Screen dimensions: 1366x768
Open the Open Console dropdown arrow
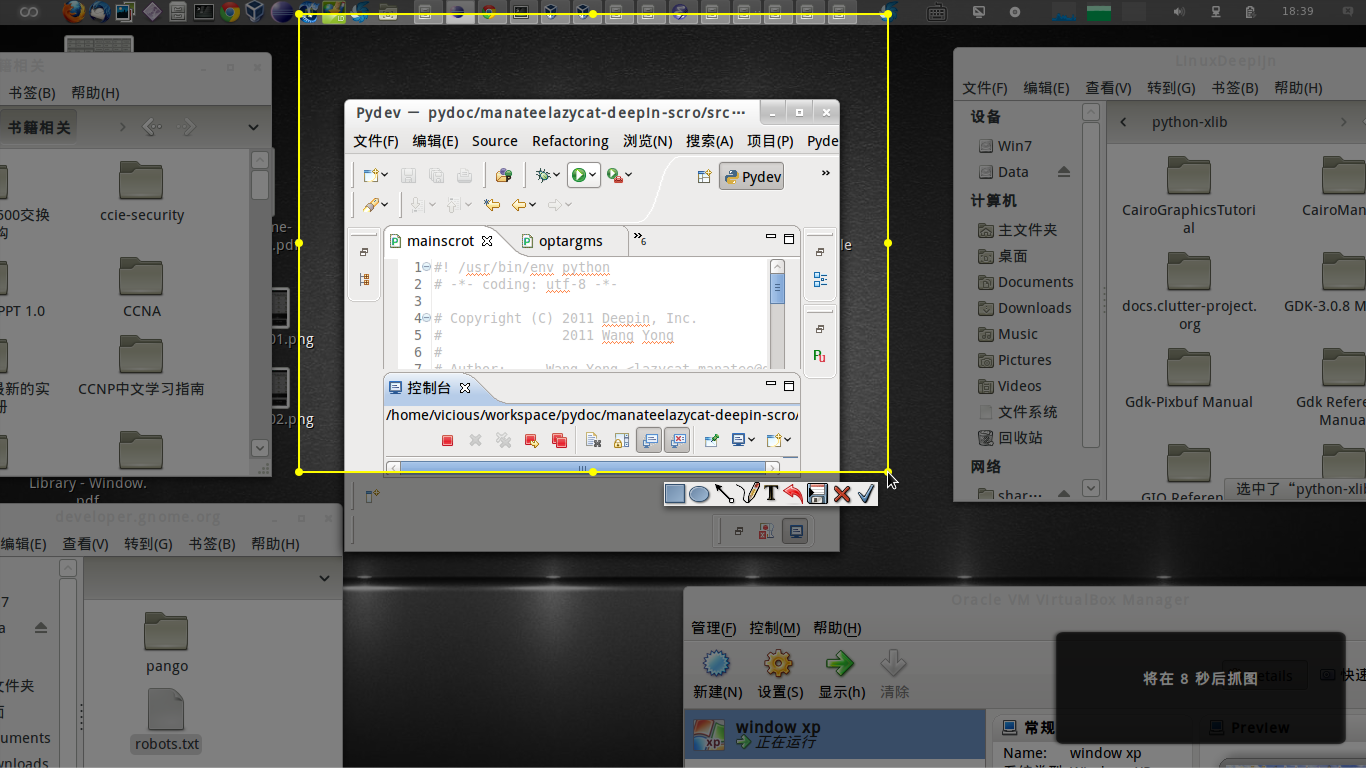787,440
